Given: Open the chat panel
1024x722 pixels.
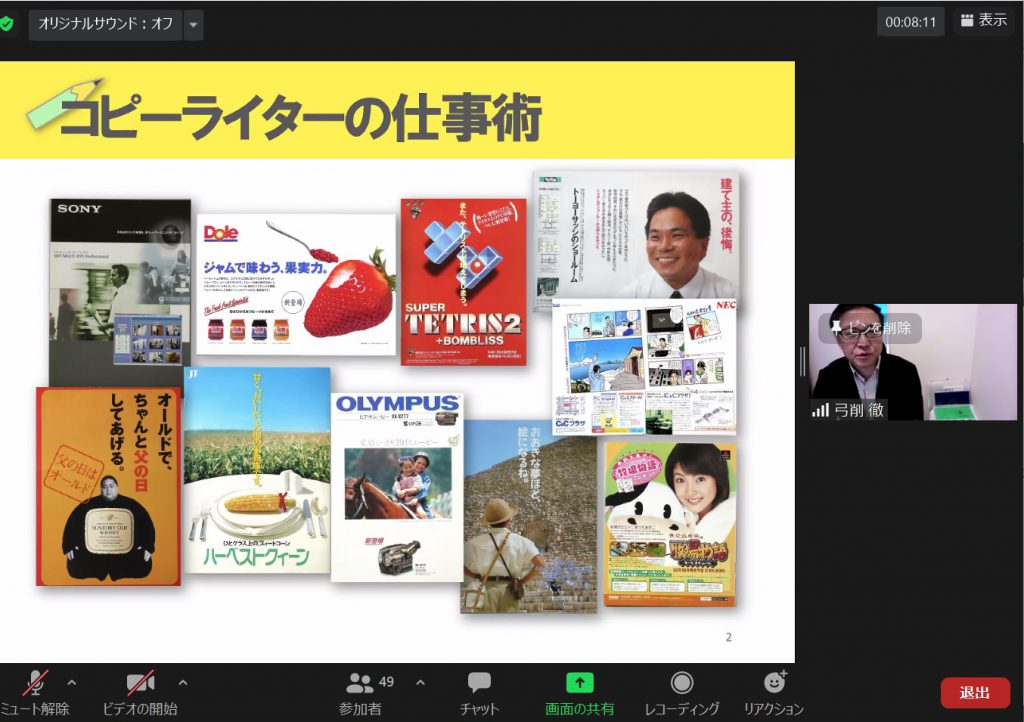Looking at the screenshot, I should tap(479, 693).
